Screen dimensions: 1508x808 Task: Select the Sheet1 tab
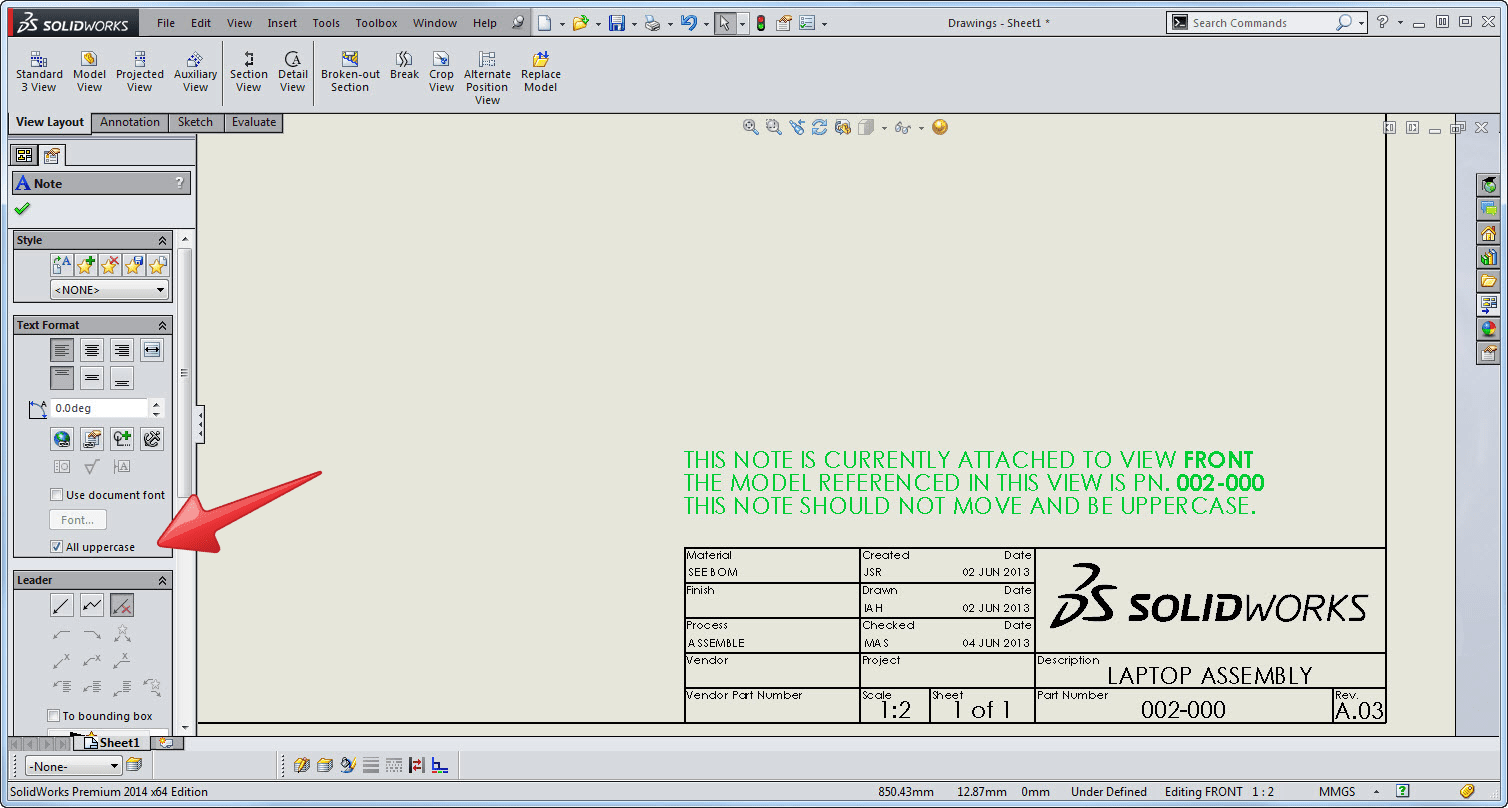coord(112,743)
